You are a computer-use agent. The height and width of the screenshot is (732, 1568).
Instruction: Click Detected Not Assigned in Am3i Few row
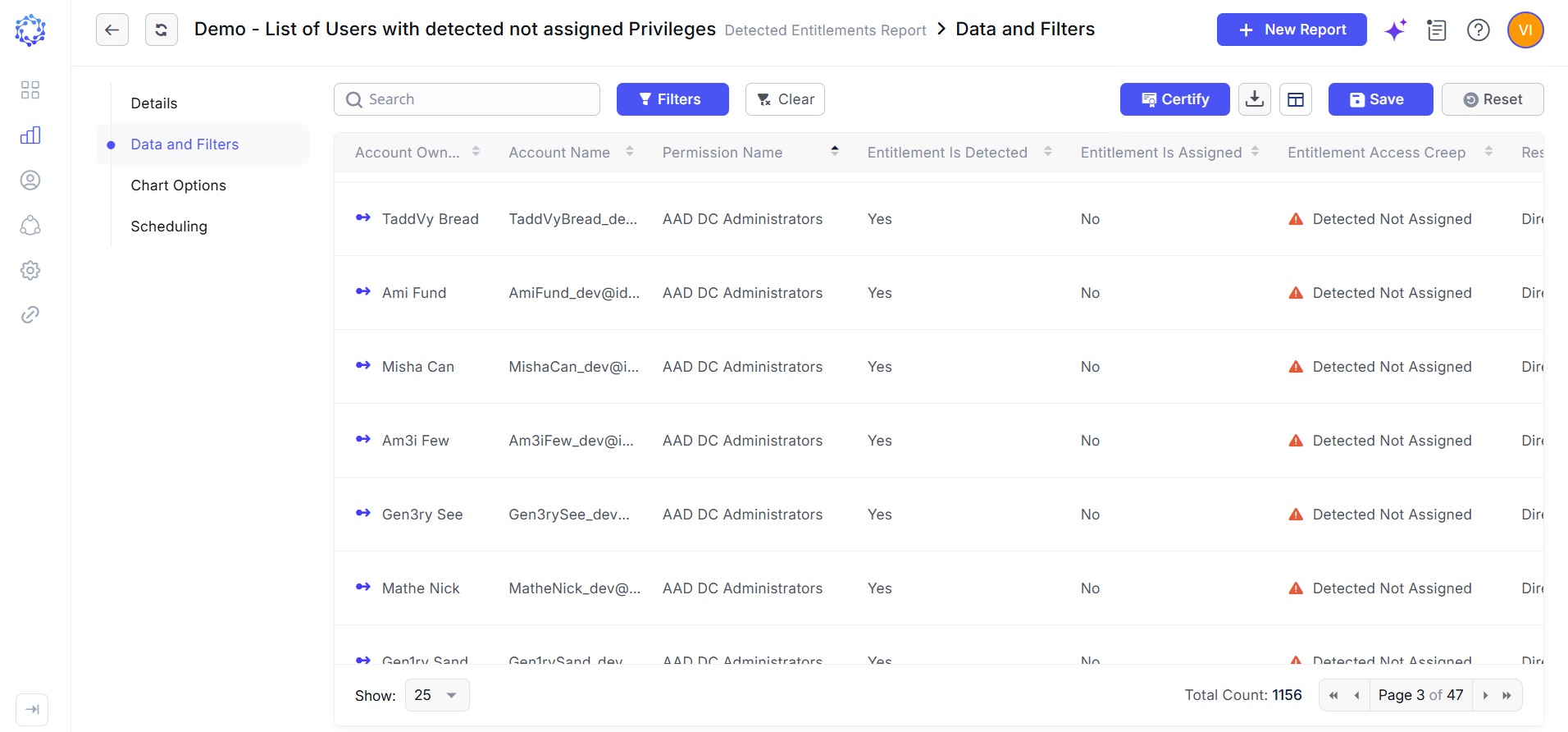click(x=1392, y=441)
